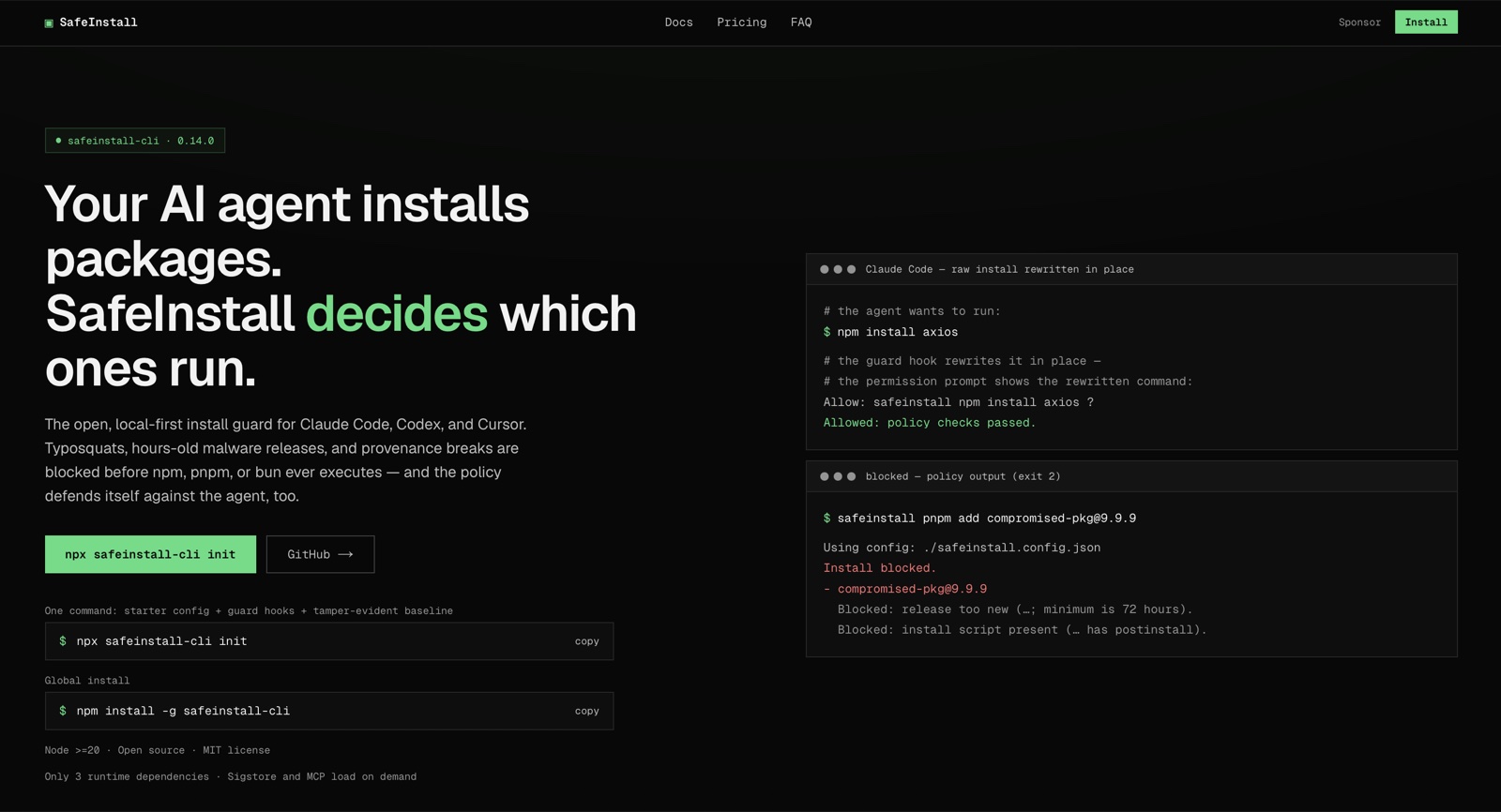This screenshot has height=812, width=1501.
Task: Click the global npm install command field
Action: [329, 711]
